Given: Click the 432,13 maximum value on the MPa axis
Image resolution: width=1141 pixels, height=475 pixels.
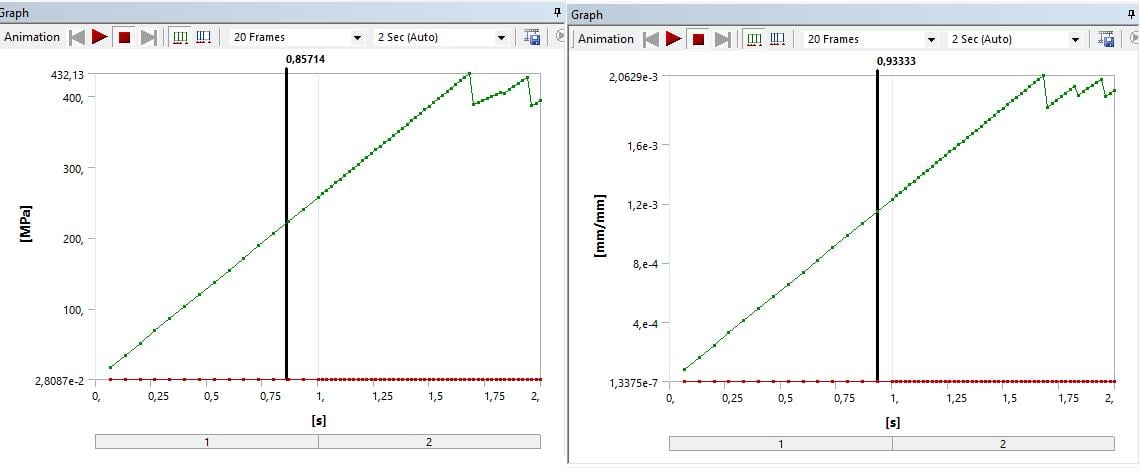Looking at the screenshot, I should [68, 73].
